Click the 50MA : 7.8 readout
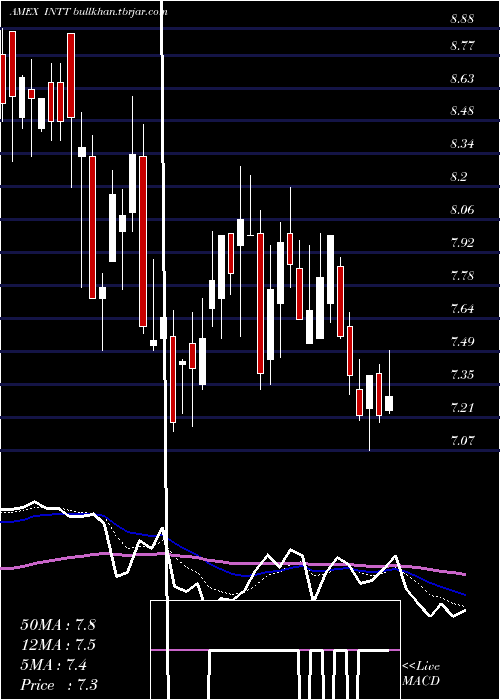The image size is (500, 700). pos(58,625)
